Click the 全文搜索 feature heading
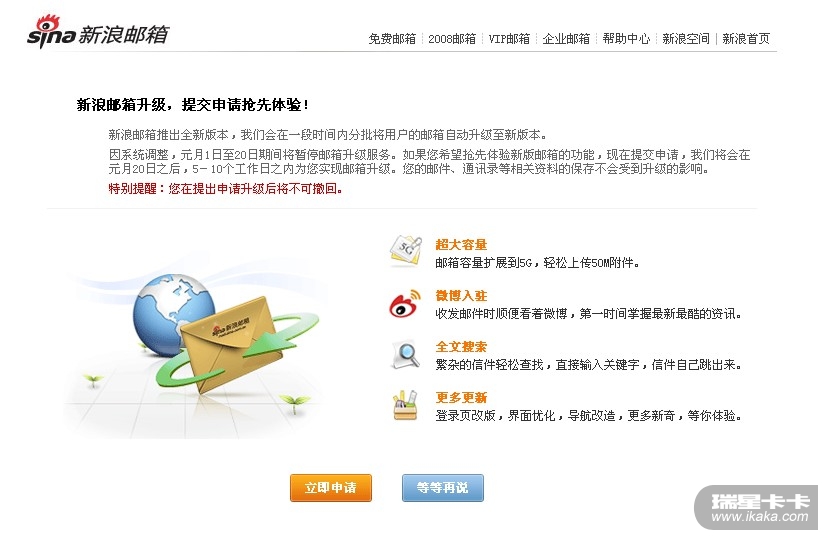This screenshot has height=536, width=827. click(461, 347)
